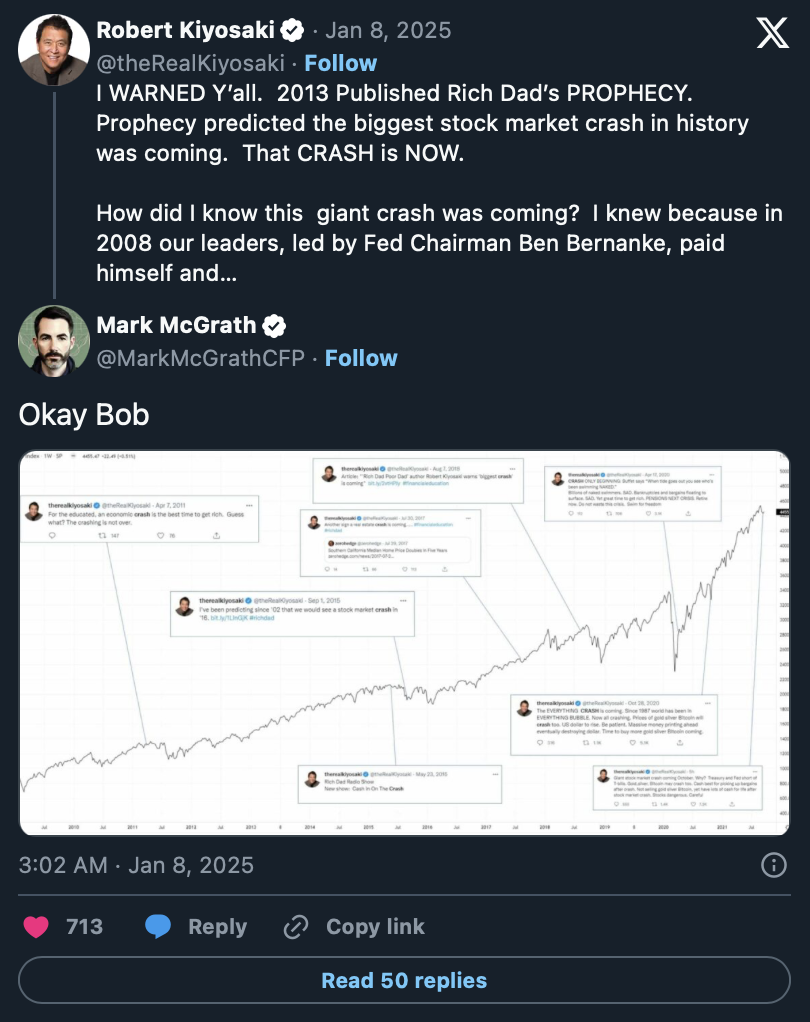Click the blue reply bubble icon

tap(158, 926)
